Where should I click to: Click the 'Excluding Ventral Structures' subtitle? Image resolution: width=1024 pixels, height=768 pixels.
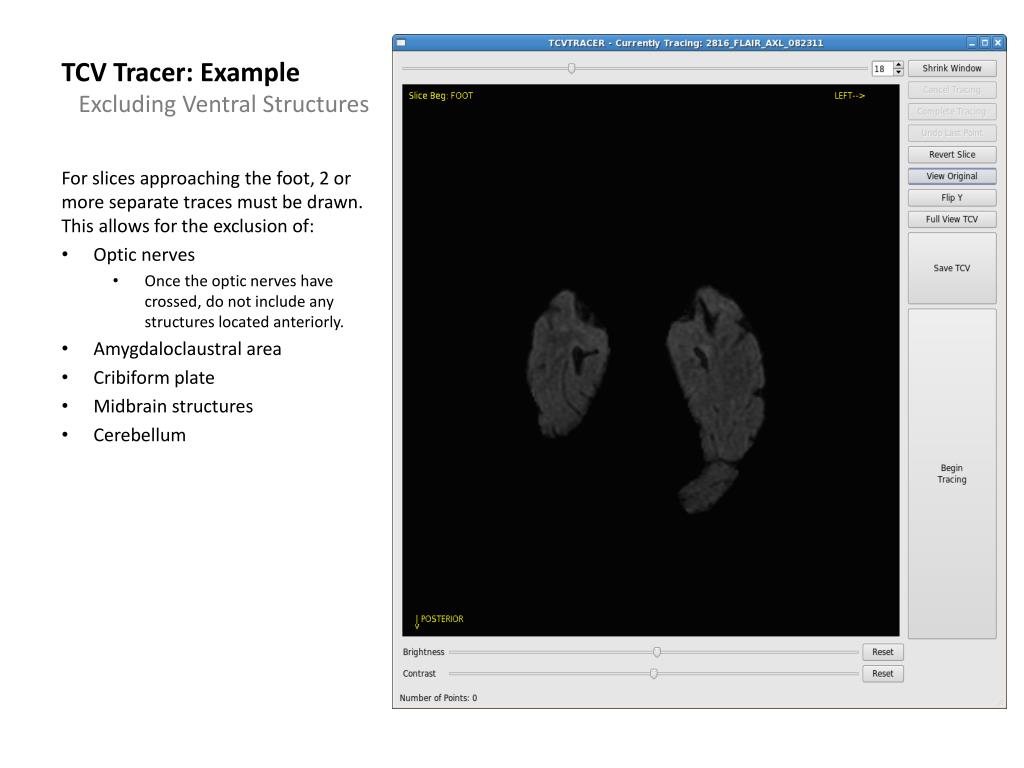(223, 104)
